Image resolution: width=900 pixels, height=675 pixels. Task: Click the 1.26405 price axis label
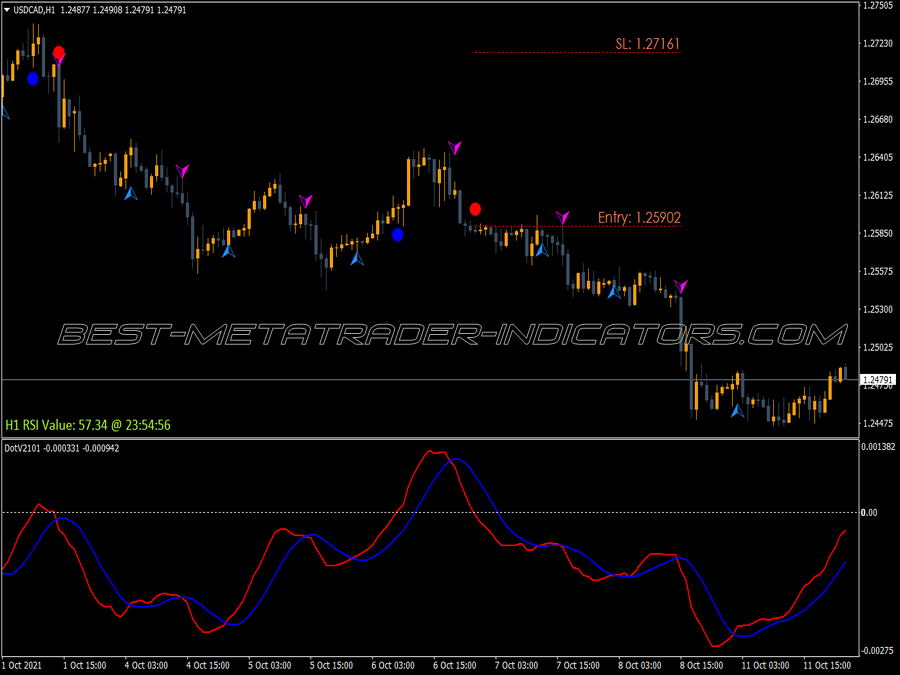[x=878, y=157]
